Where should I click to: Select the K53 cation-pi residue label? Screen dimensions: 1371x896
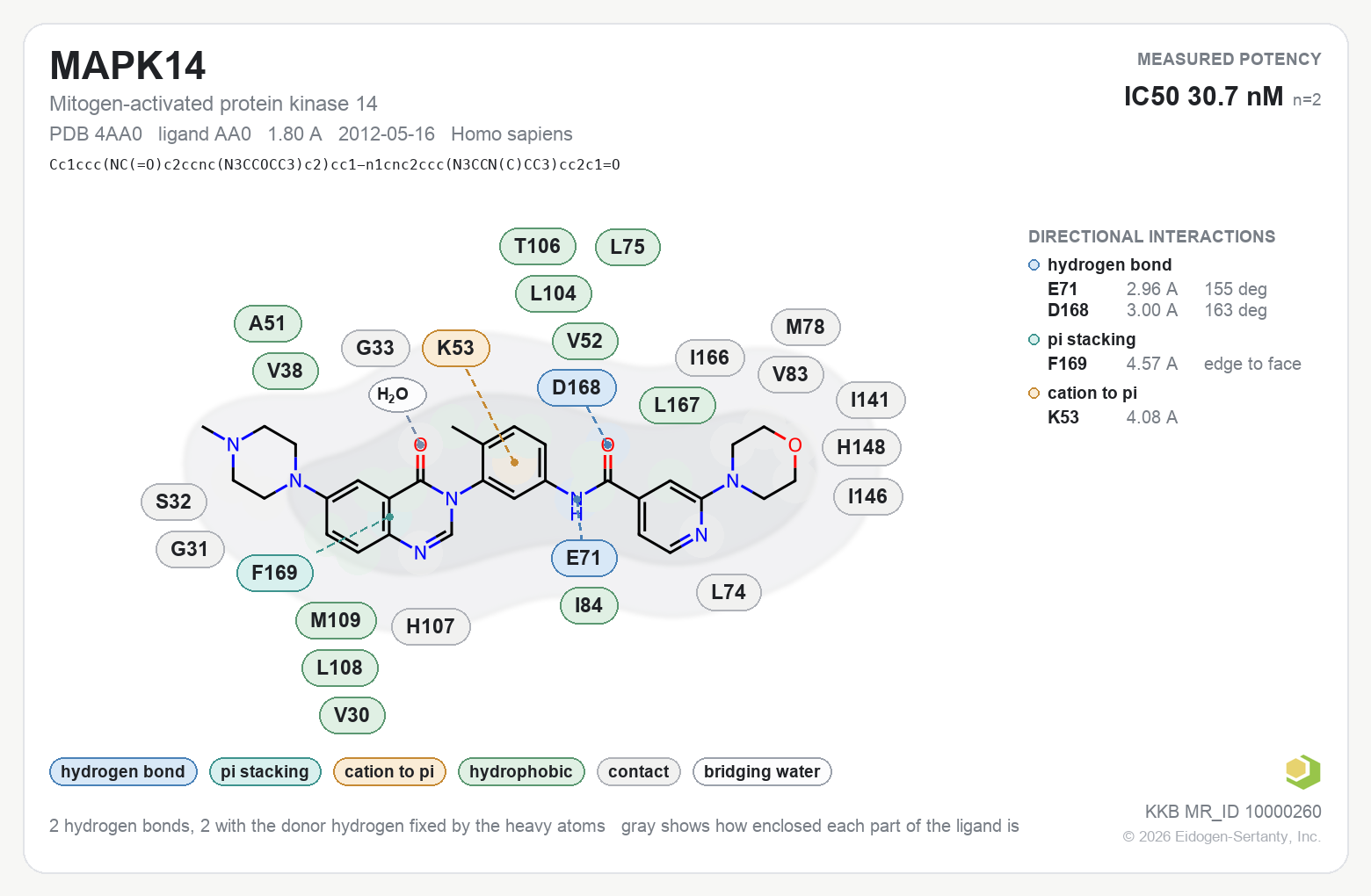pos(456,348)
